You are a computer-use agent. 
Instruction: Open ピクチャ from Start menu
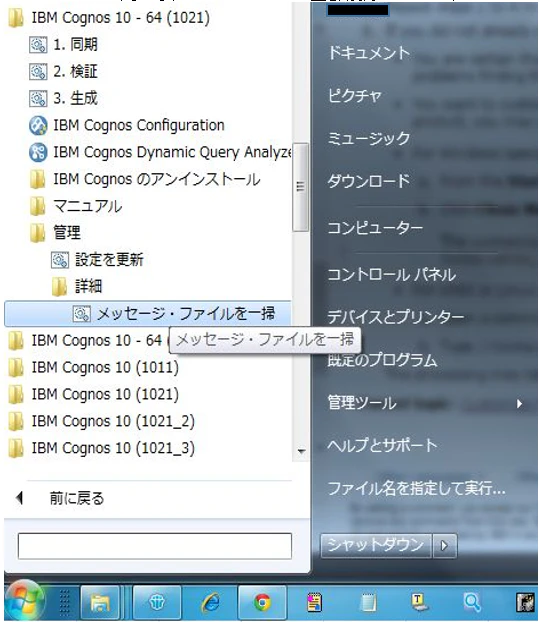point(354,96)
